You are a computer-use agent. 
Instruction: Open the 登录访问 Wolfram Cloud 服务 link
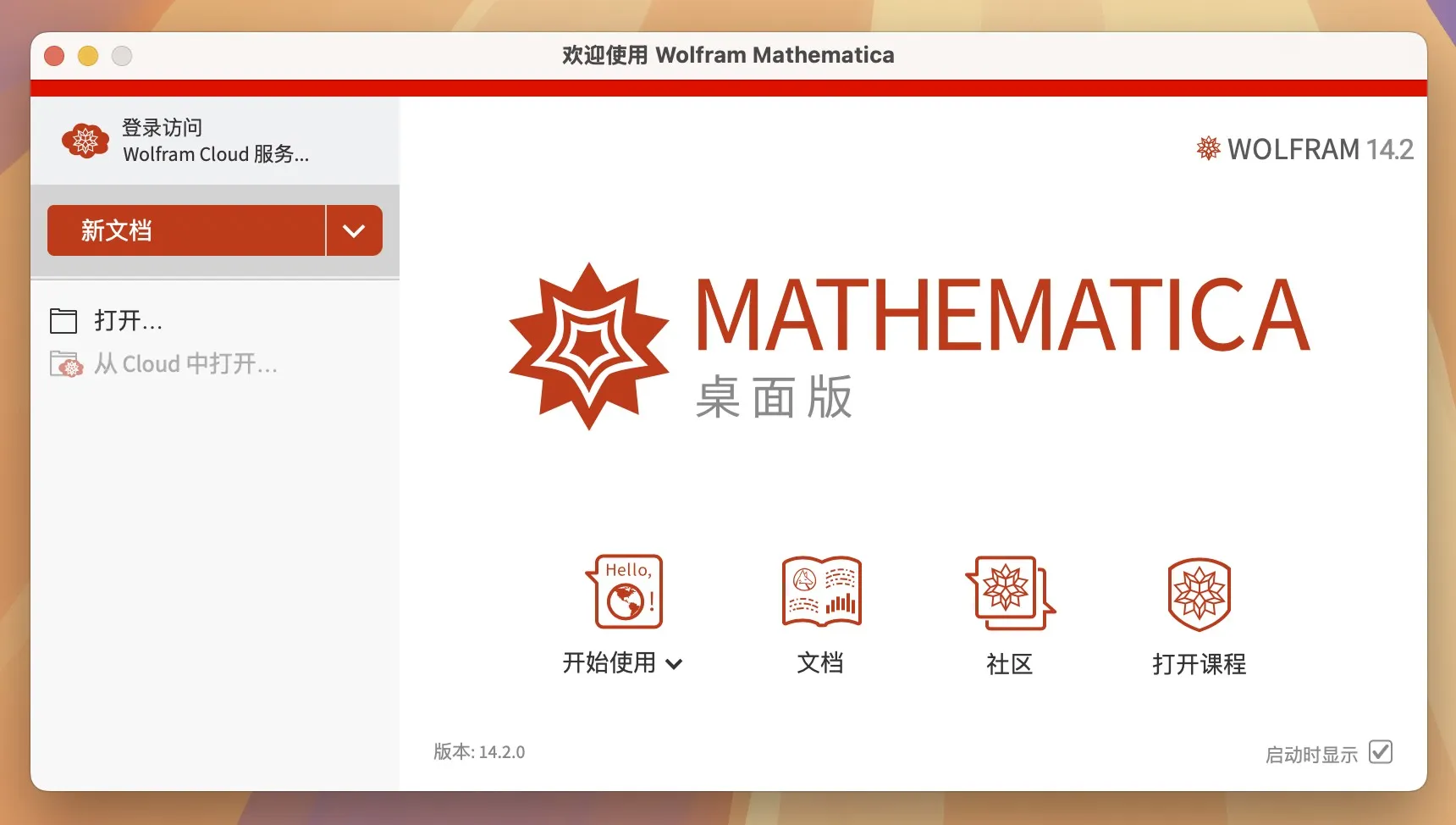click(x=216, y=141)
